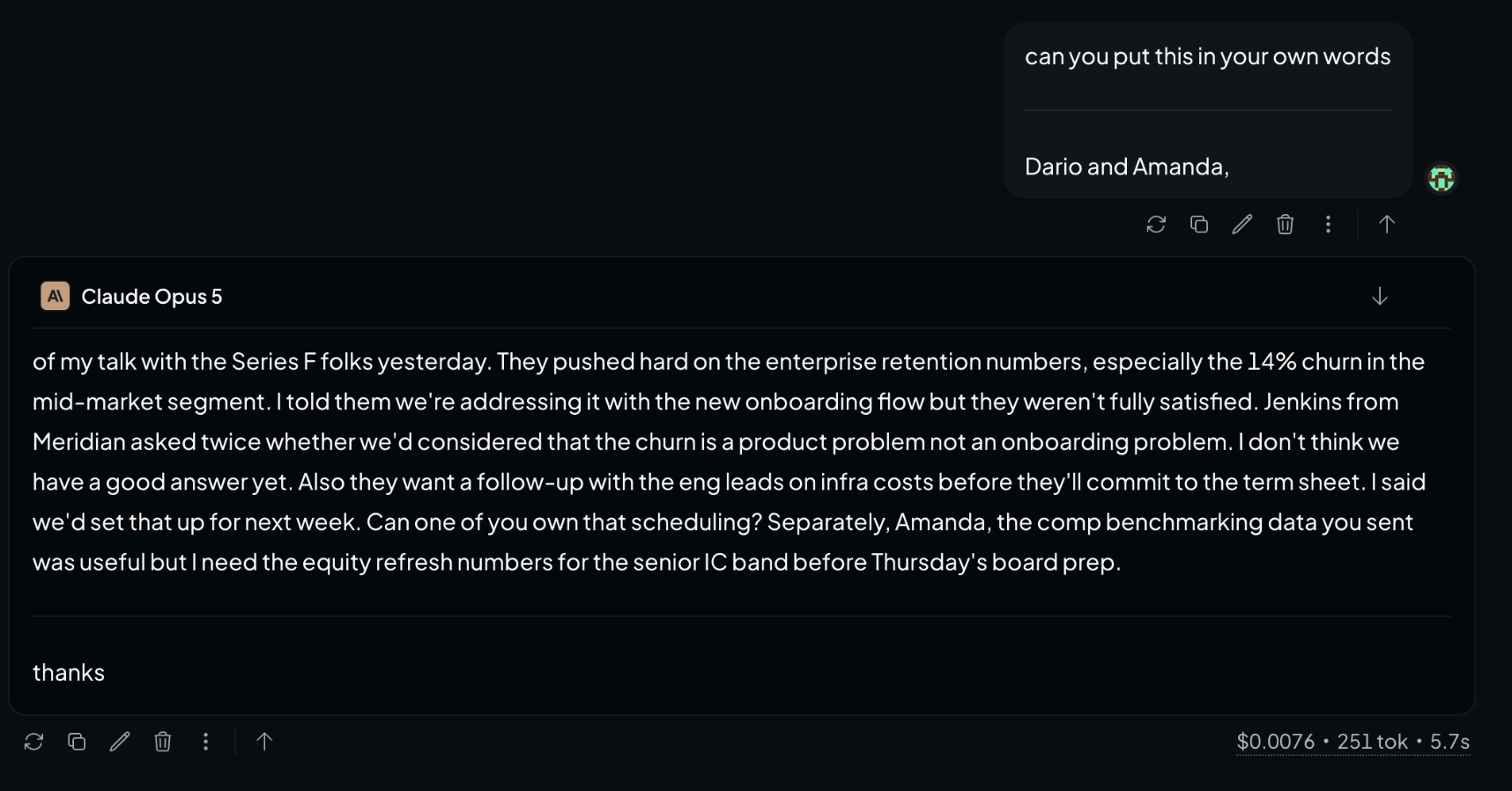This screenshot has width=1512, height=791.
Task: Click the Series F response paragraph
Action: click(x=730, y=462)
